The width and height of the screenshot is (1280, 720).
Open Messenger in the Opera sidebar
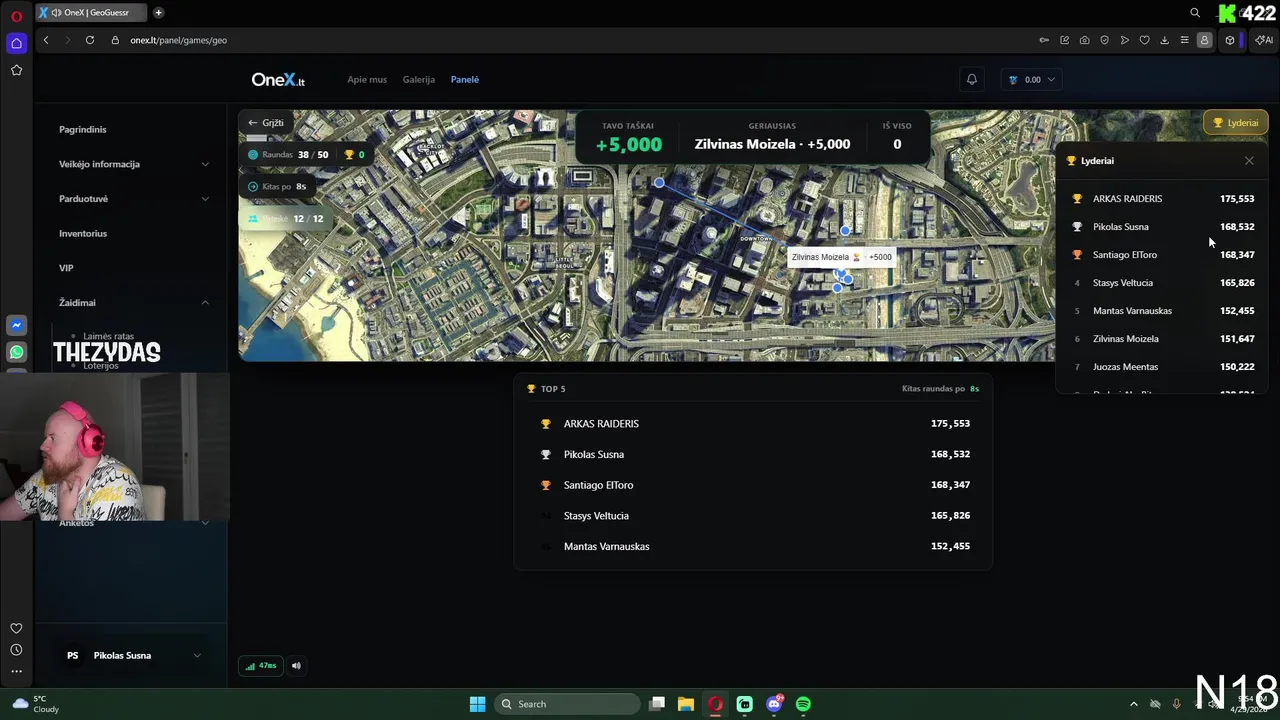click(x=16, y=325)
